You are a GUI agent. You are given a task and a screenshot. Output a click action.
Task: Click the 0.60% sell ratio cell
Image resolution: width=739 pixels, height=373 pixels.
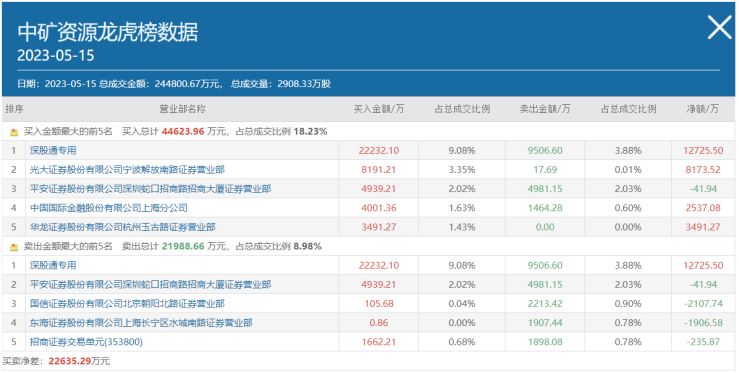(628, 208)
